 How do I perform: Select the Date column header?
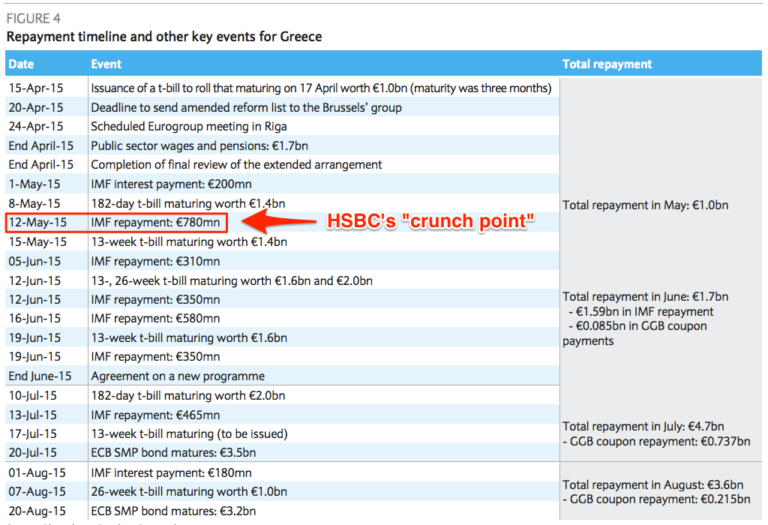pyautogui.click(x=24, y=64)
